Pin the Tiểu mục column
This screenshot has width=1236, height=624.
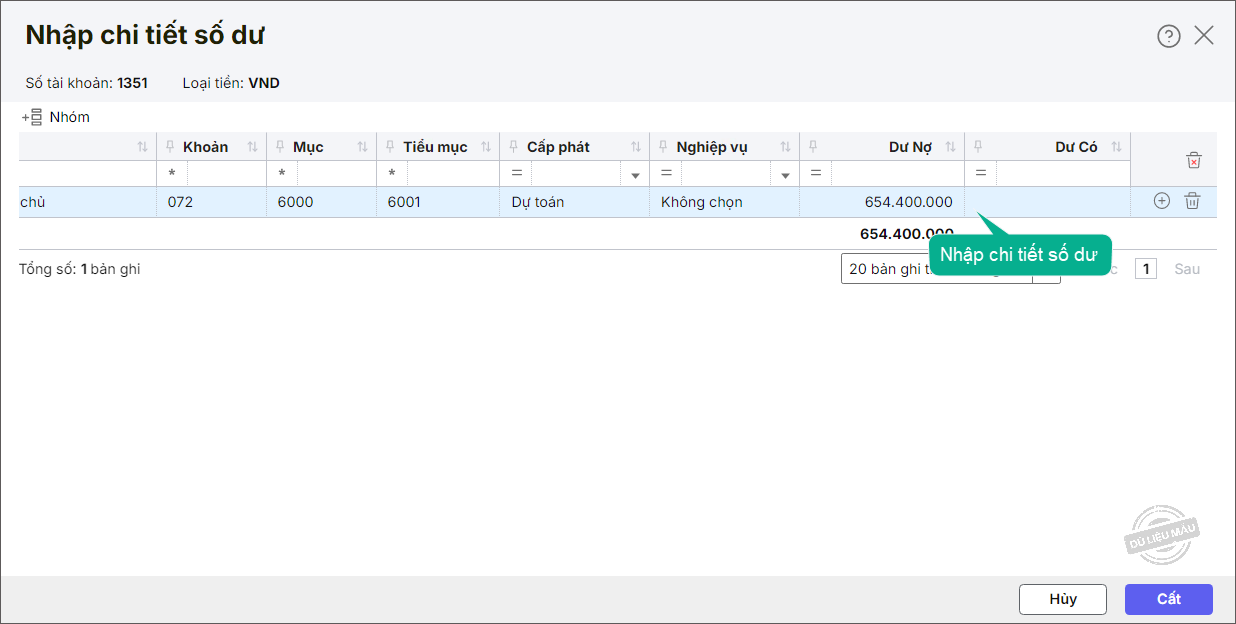click(x=391, y=147)
